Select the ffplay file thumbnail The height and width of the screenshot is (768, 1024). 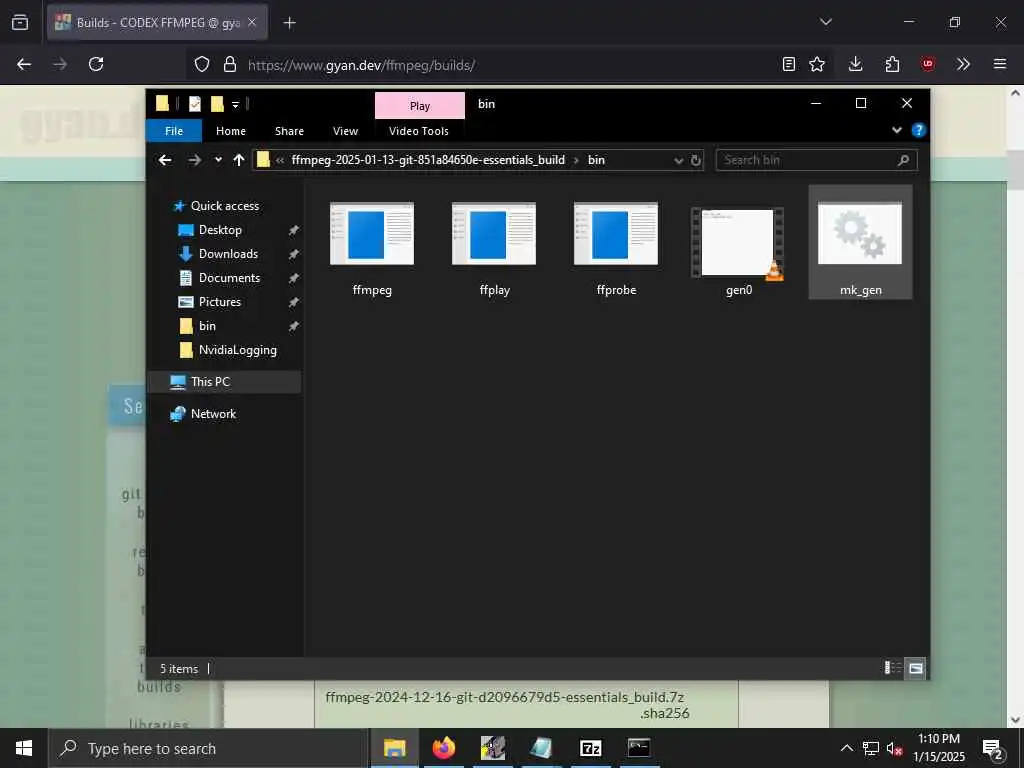pos(494,234)
